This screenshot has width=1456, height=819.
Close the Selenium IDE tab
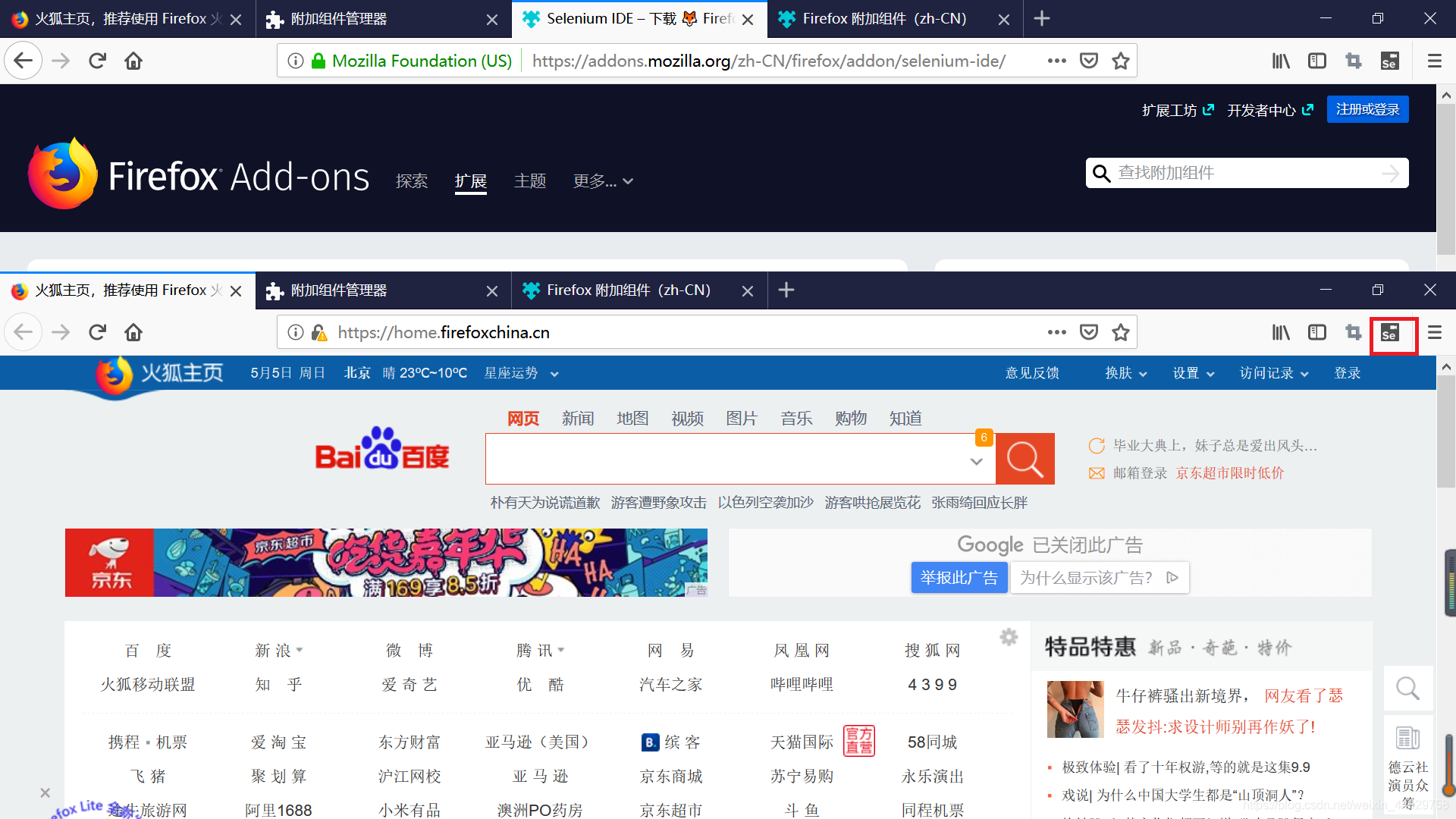[748, 20]
